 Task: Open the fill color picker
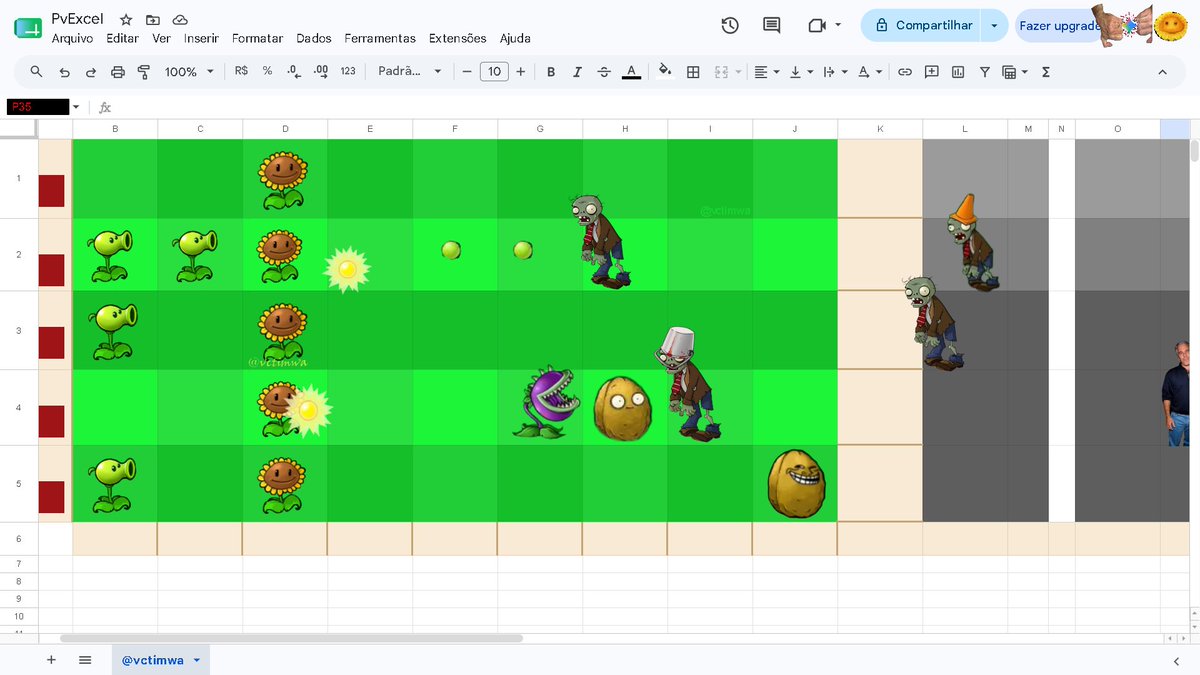[666, 71]
